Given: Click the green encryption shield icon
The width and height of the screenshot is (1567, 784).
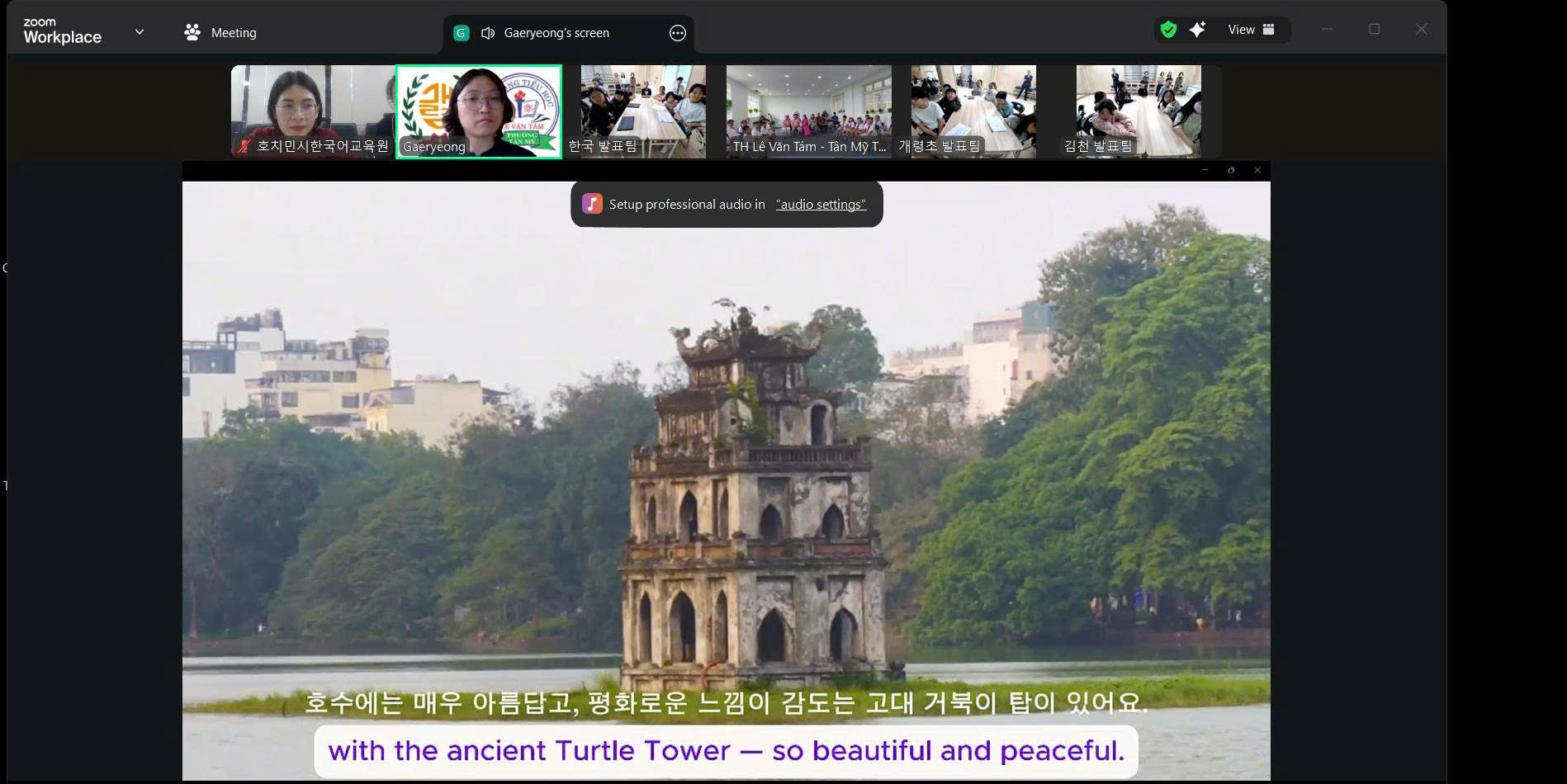Looking at the screenshot, I should (1168, 30).
